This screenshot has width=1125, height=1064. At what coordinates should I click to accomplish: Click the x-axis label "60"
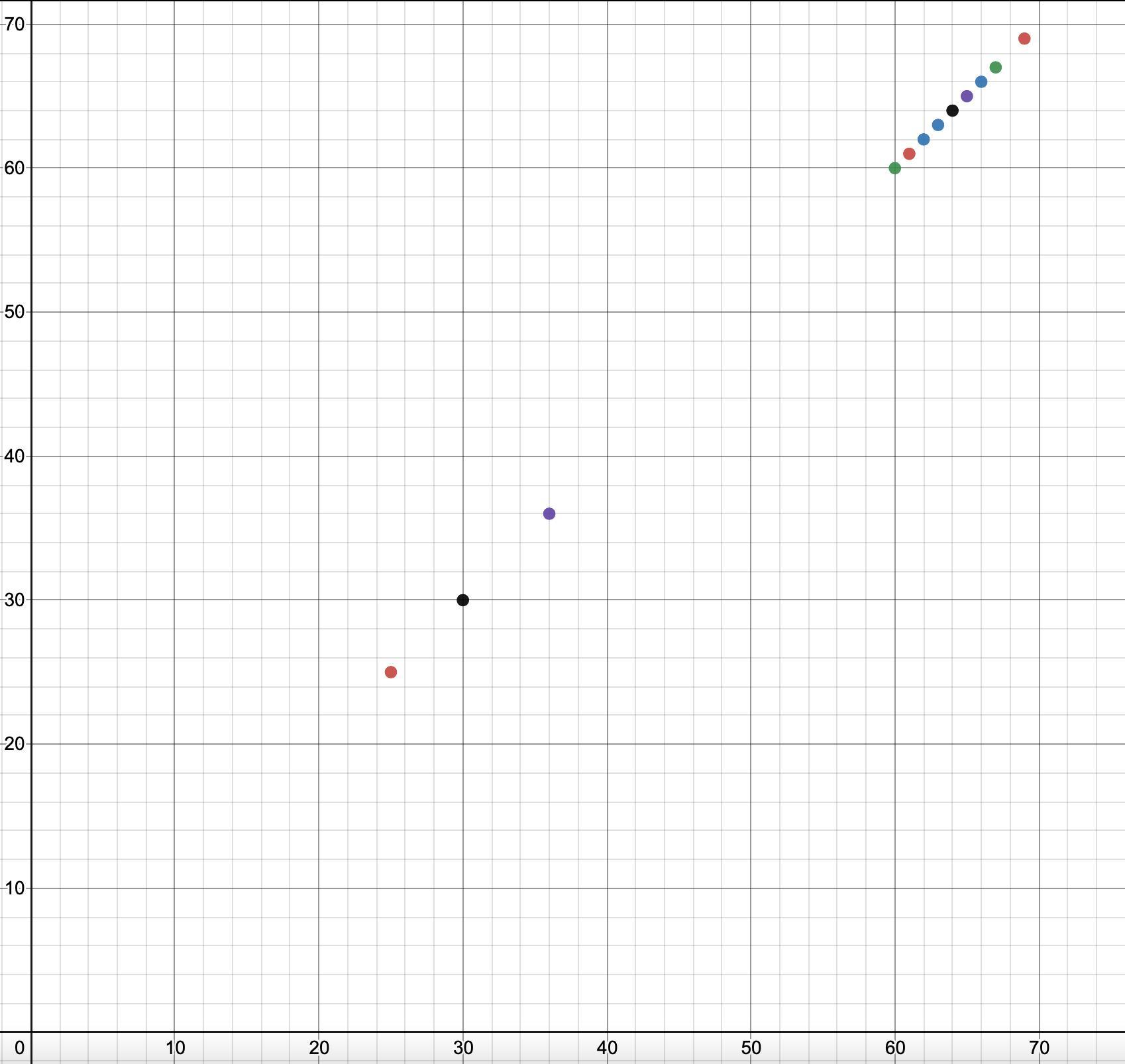pos(895,1048)
